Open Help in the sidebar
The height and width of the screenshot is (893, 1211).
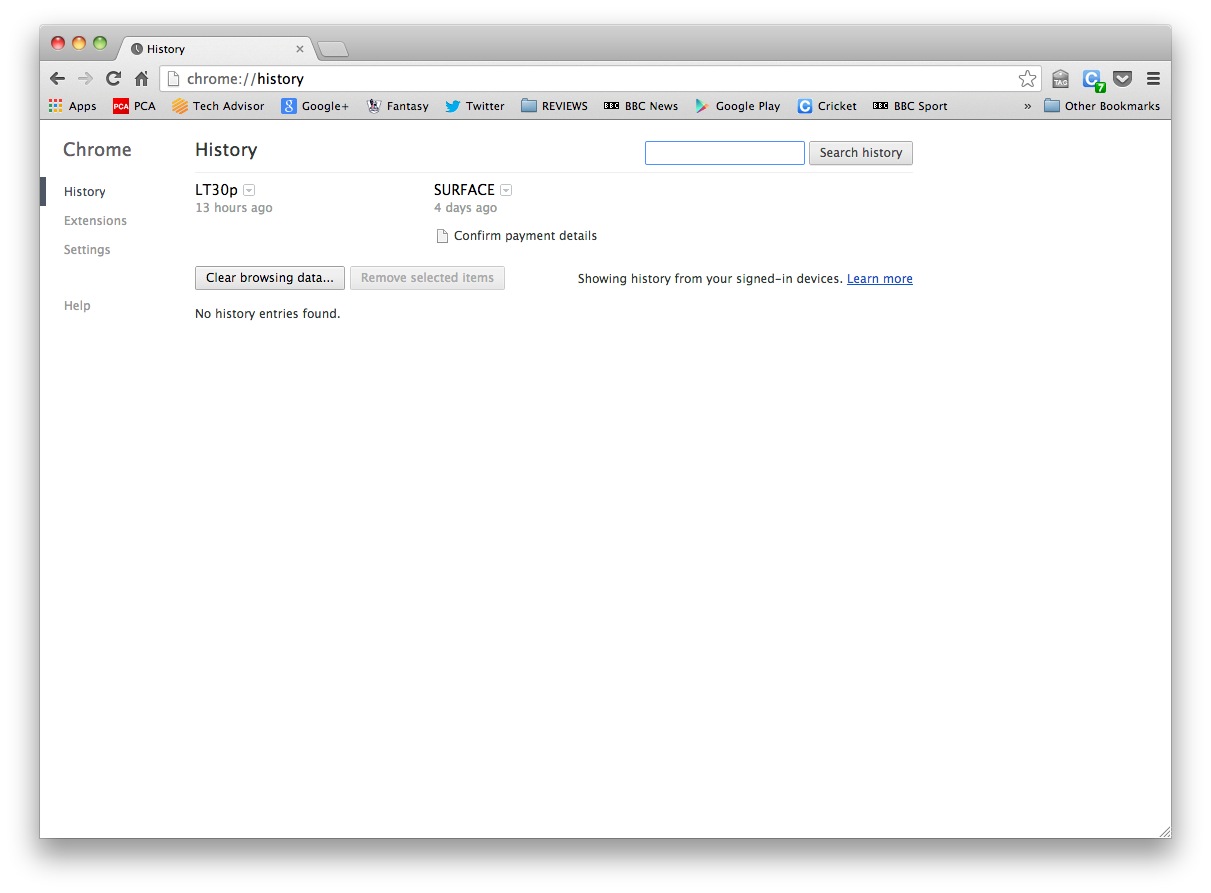77,306
